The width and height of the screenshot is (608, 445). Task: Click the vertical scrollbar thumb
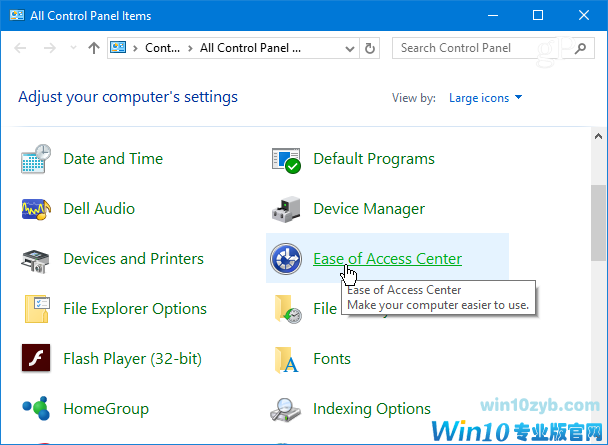598,223
